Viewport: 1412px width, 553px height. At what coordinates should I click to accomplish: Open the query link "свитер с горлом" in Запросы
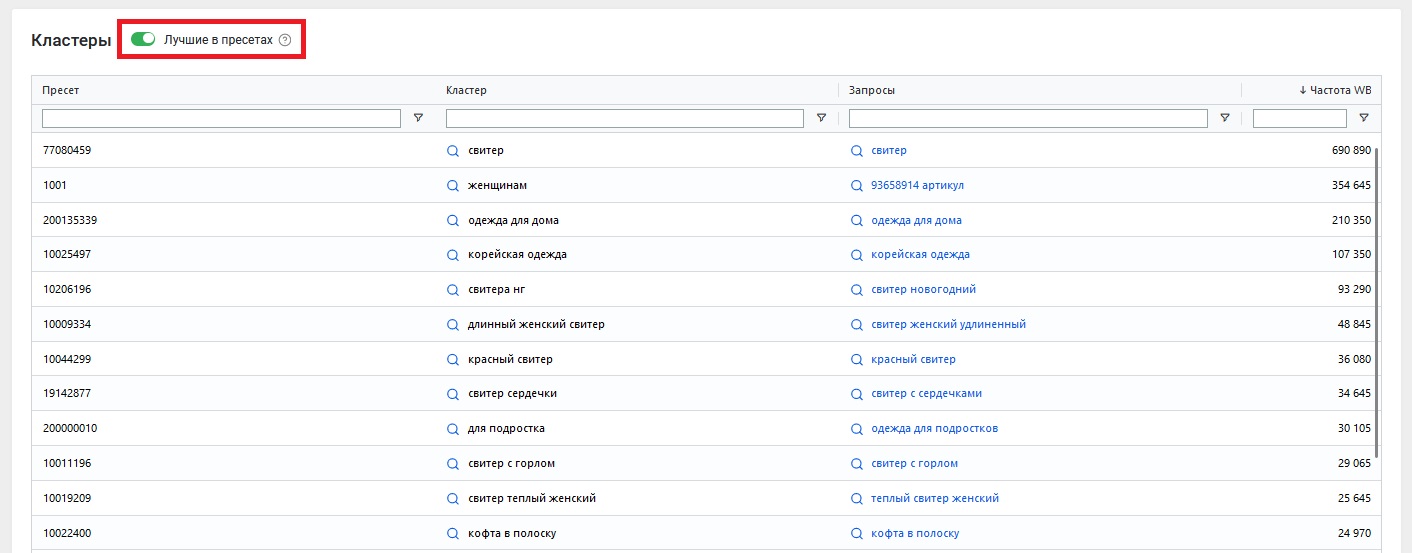click(x=915, y=464)
